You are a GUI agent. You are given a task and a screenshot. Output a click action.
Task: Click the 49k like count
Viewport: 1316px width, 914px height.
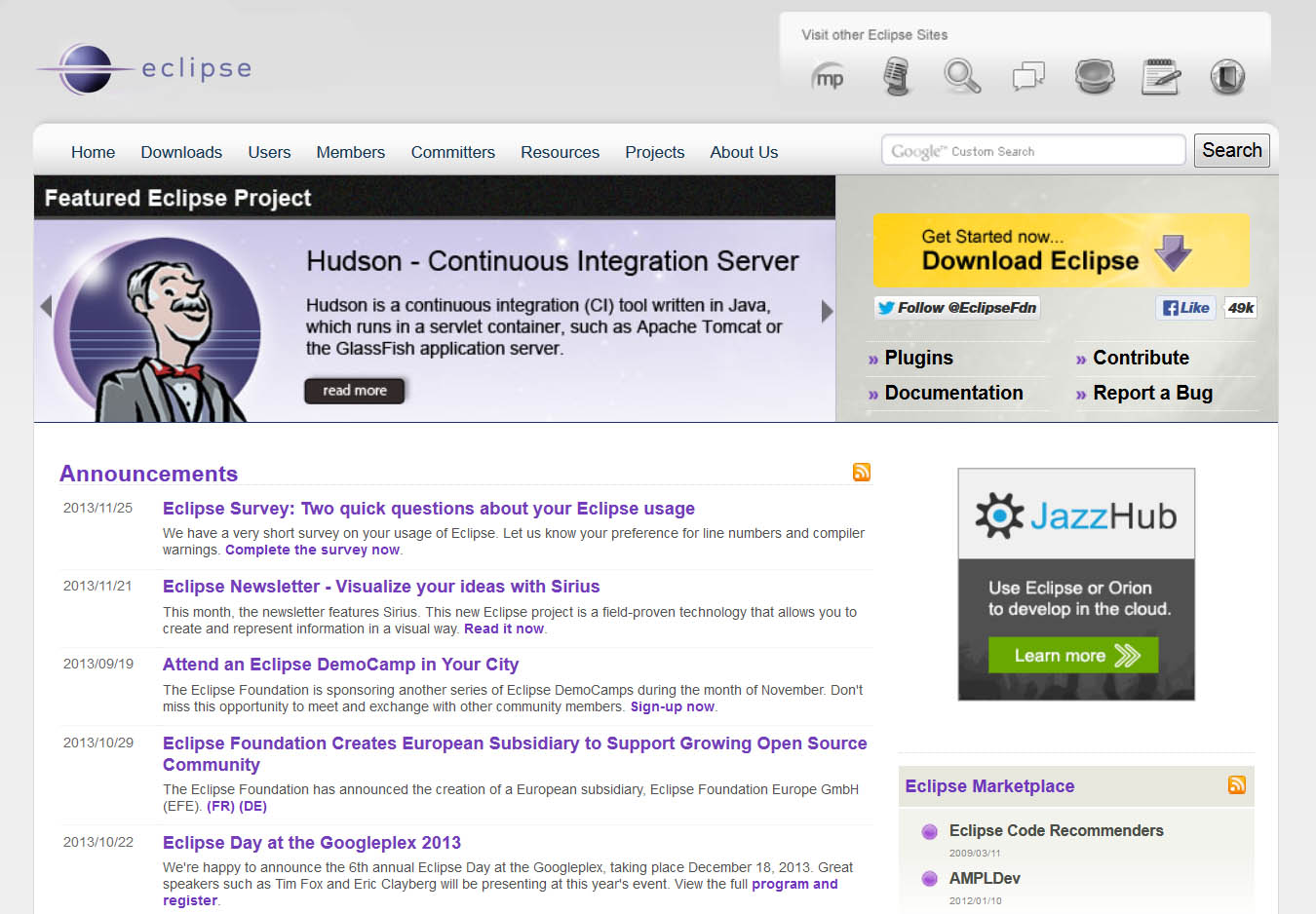(1240, 308)
